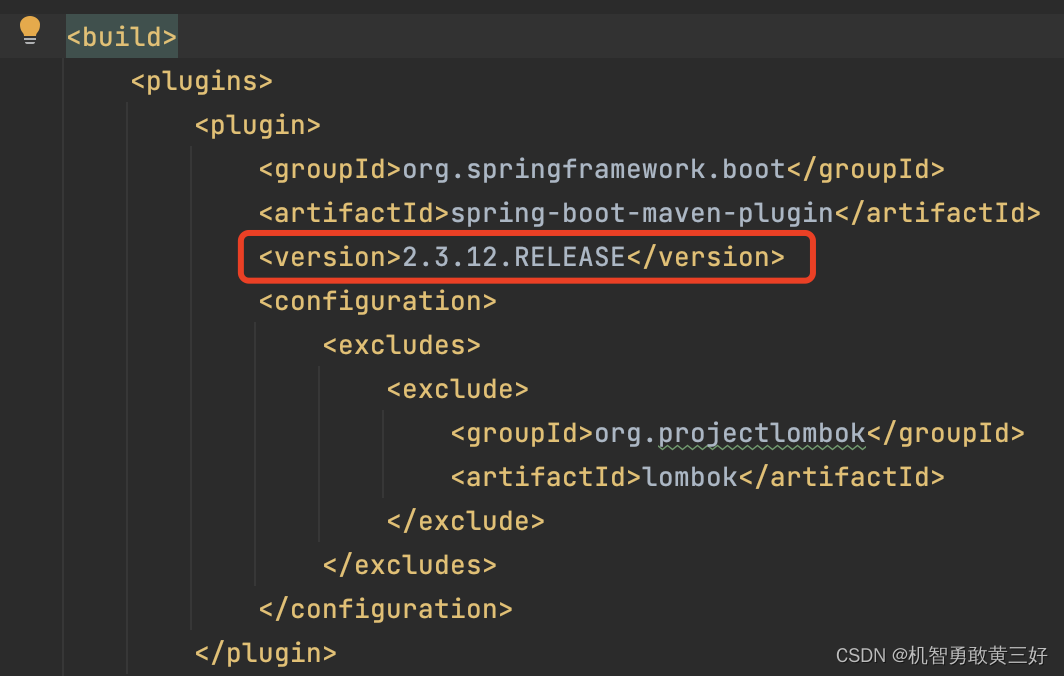Viewport: 1064px width, 676px height.
Task: Click the spring-boot-maven-plugin artifactId
Action: [640, 213]
